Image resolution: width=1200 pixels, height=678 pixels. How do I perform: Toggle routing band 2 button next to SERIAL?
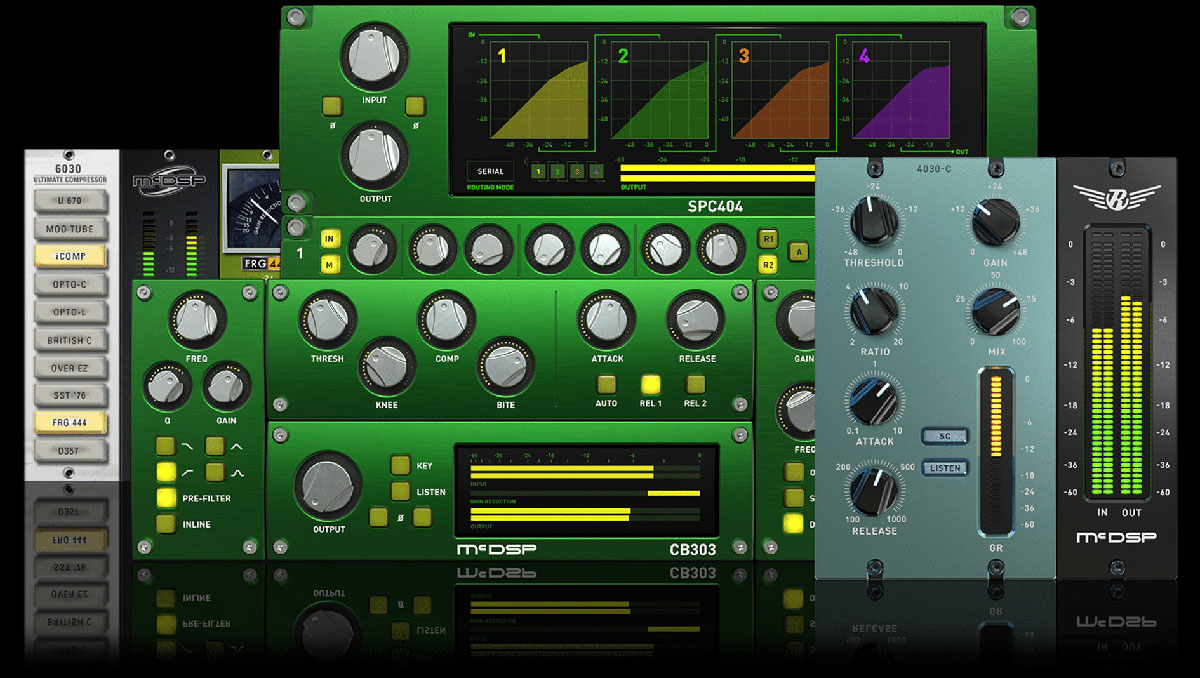tap(557, 172)
